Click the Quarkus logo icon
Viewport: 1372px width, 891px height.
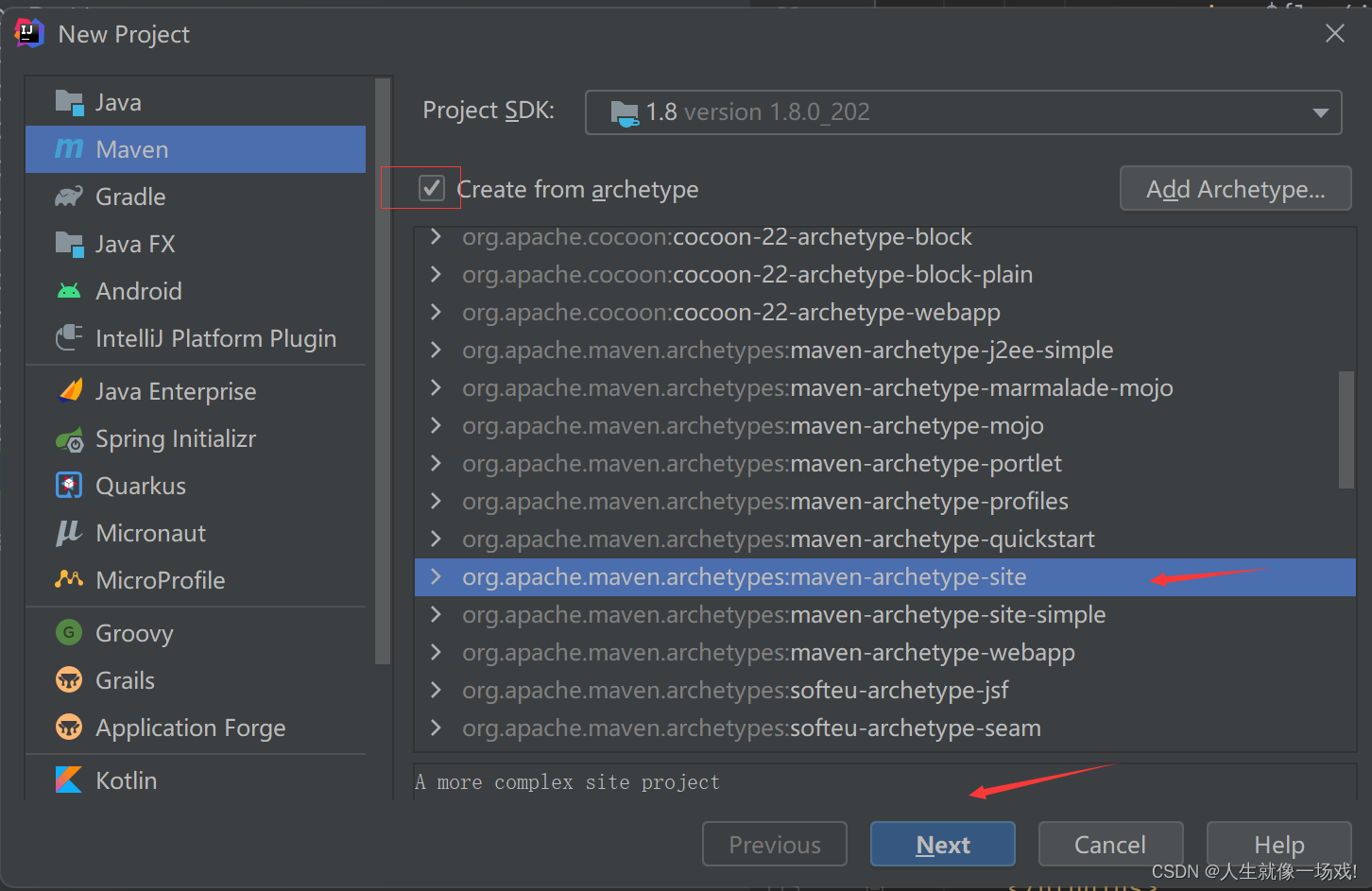tap(69, 486)
